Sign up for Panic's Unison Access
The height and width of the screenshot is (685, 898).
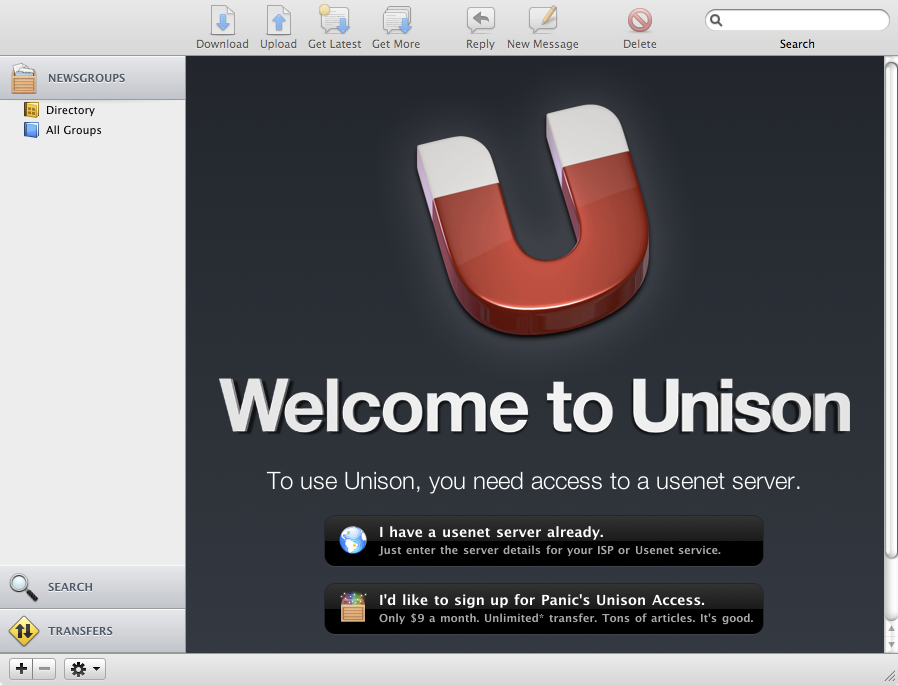tap(543, 608)
